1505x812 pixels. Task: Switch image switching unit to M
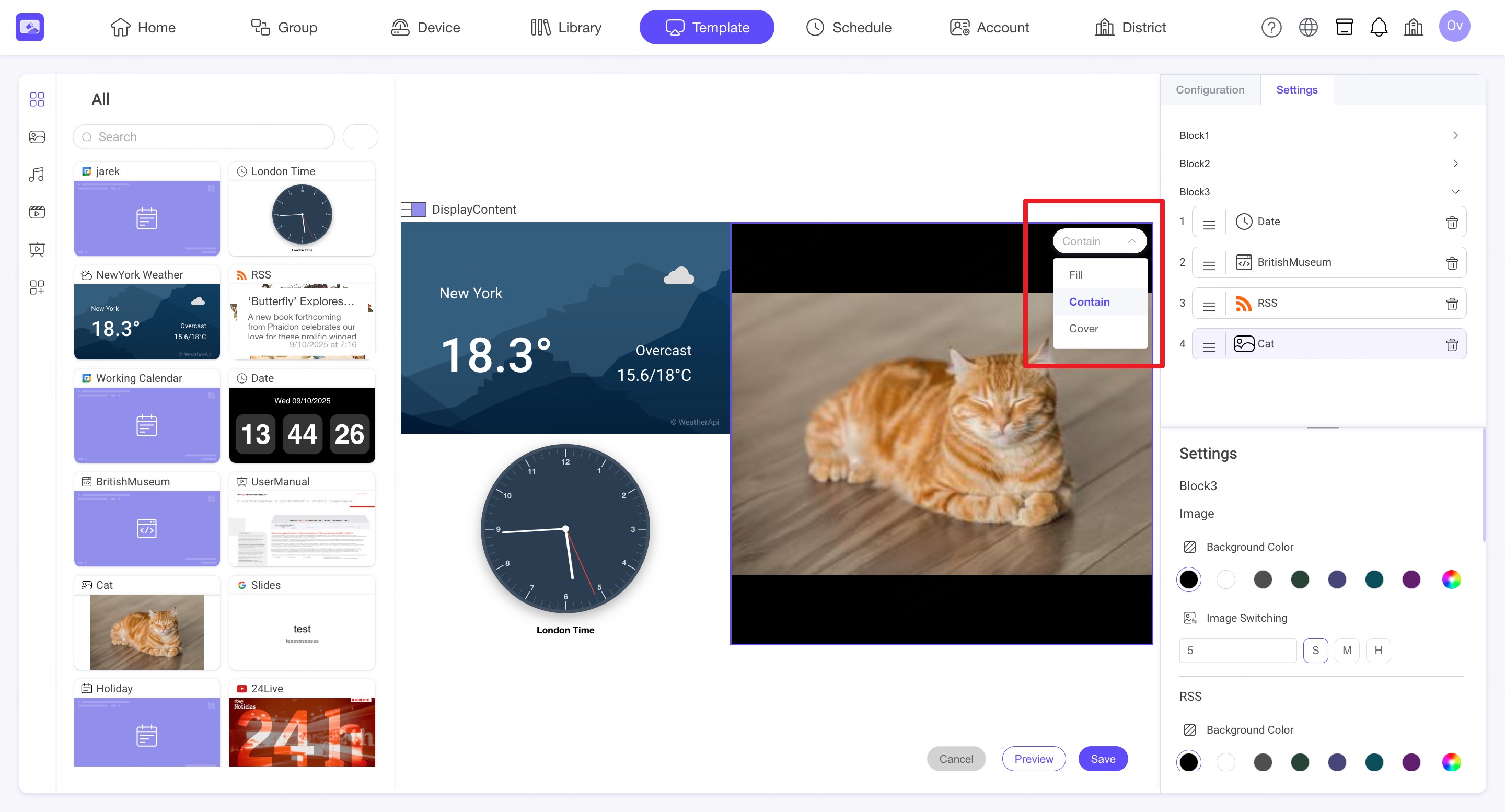[1347, 650]
